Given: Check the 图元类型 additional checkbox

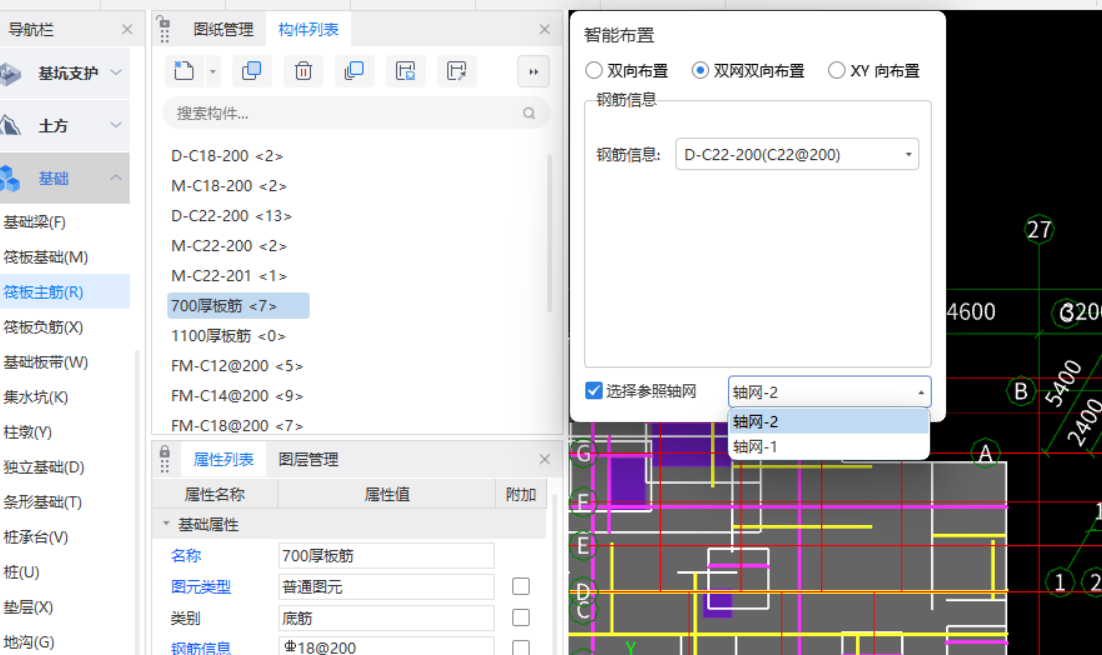Looking at the screenshot, I should (521, 586).
